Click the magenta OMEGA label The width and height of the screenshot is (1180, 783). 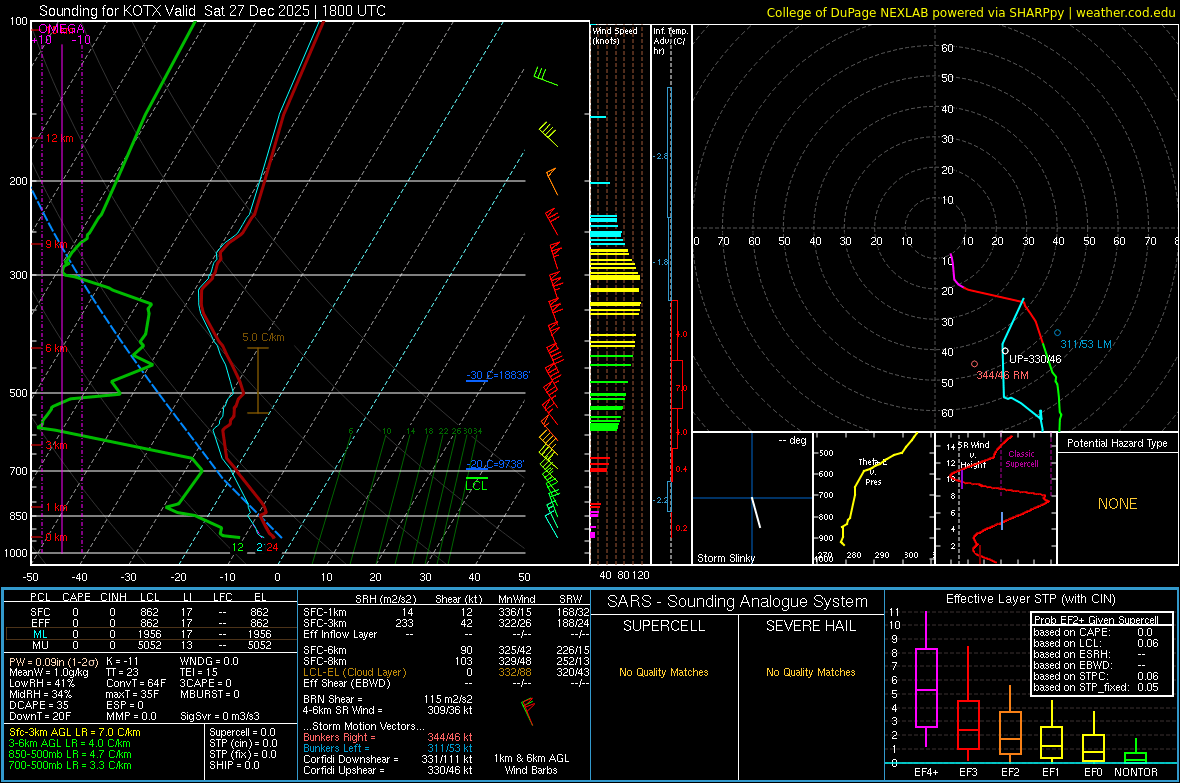coord(61,29)
